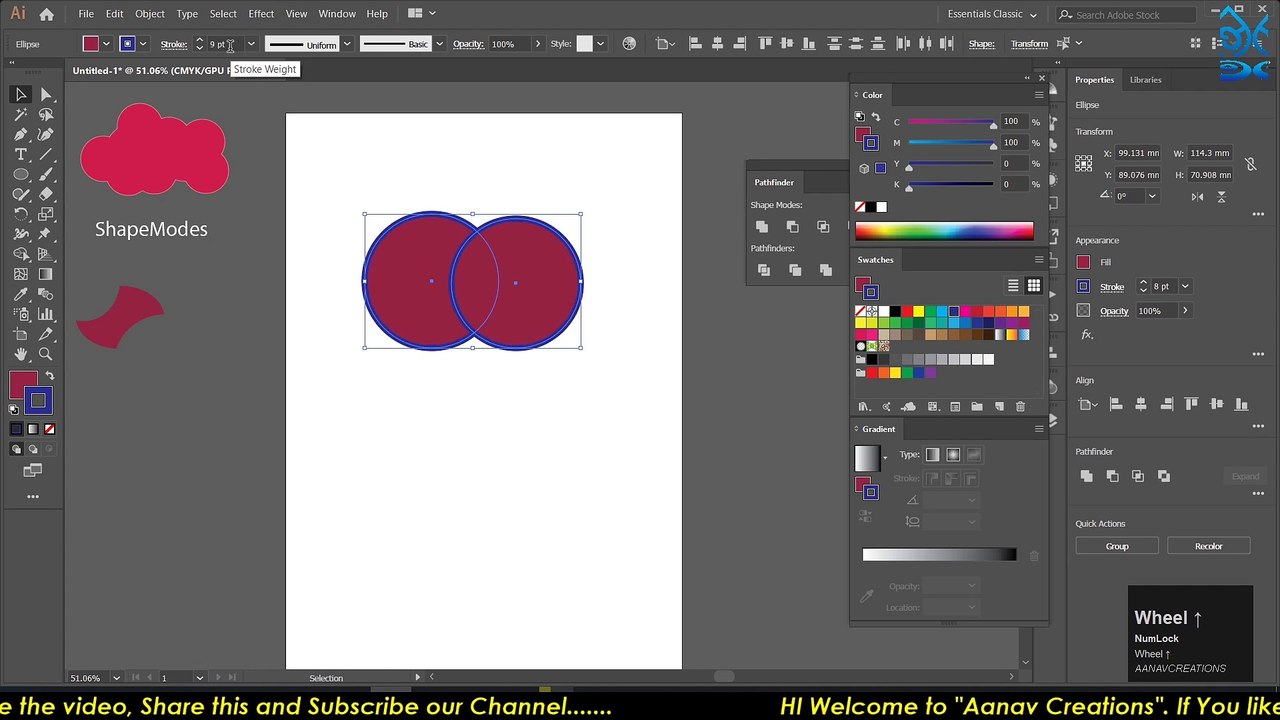Open Color panel options menu
This screenshot has width=1280, height=720.
coord(1038,95)
